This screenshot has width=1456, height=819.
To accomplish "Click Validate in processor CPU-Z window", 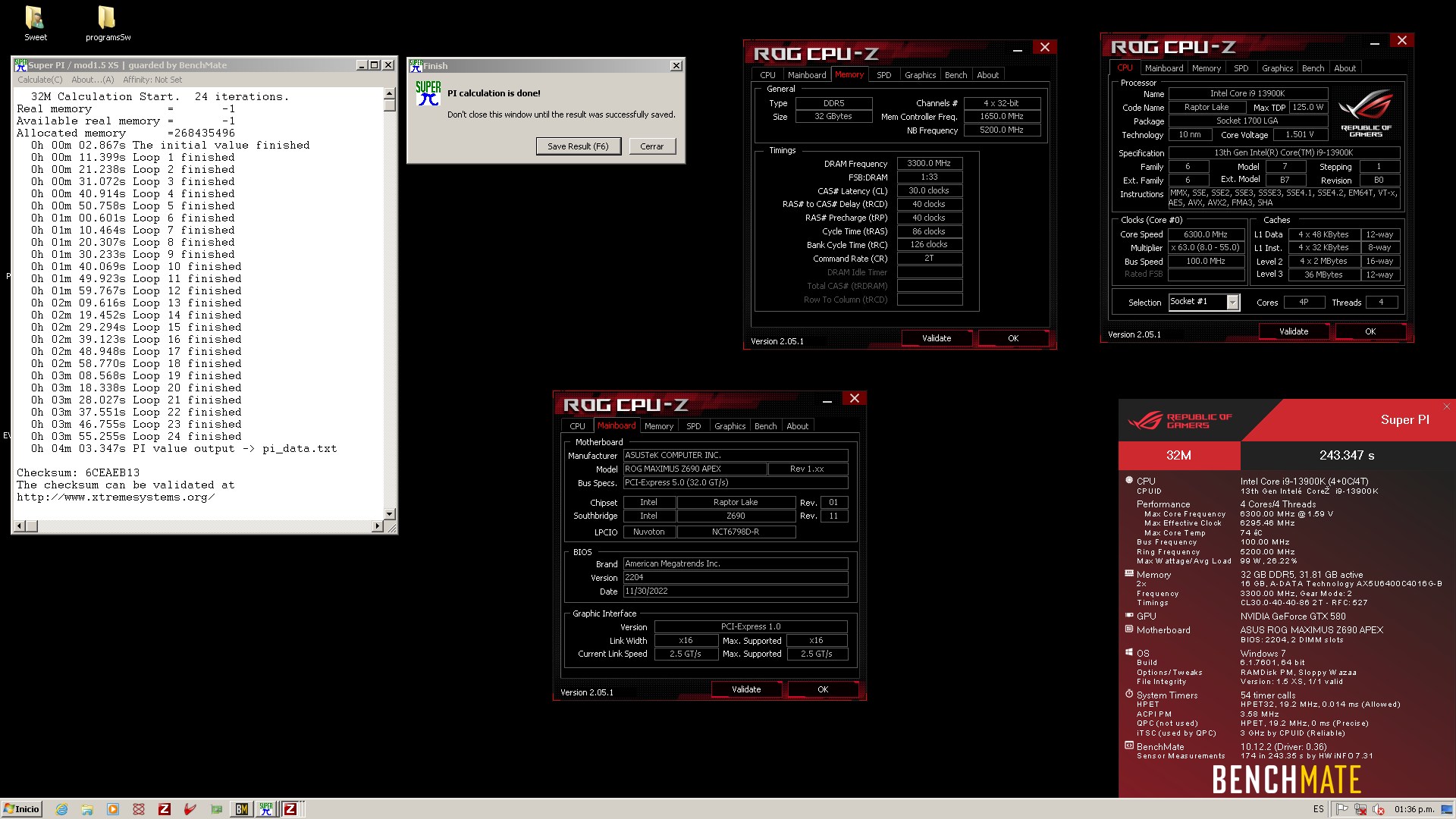I will coord(1294,331).
